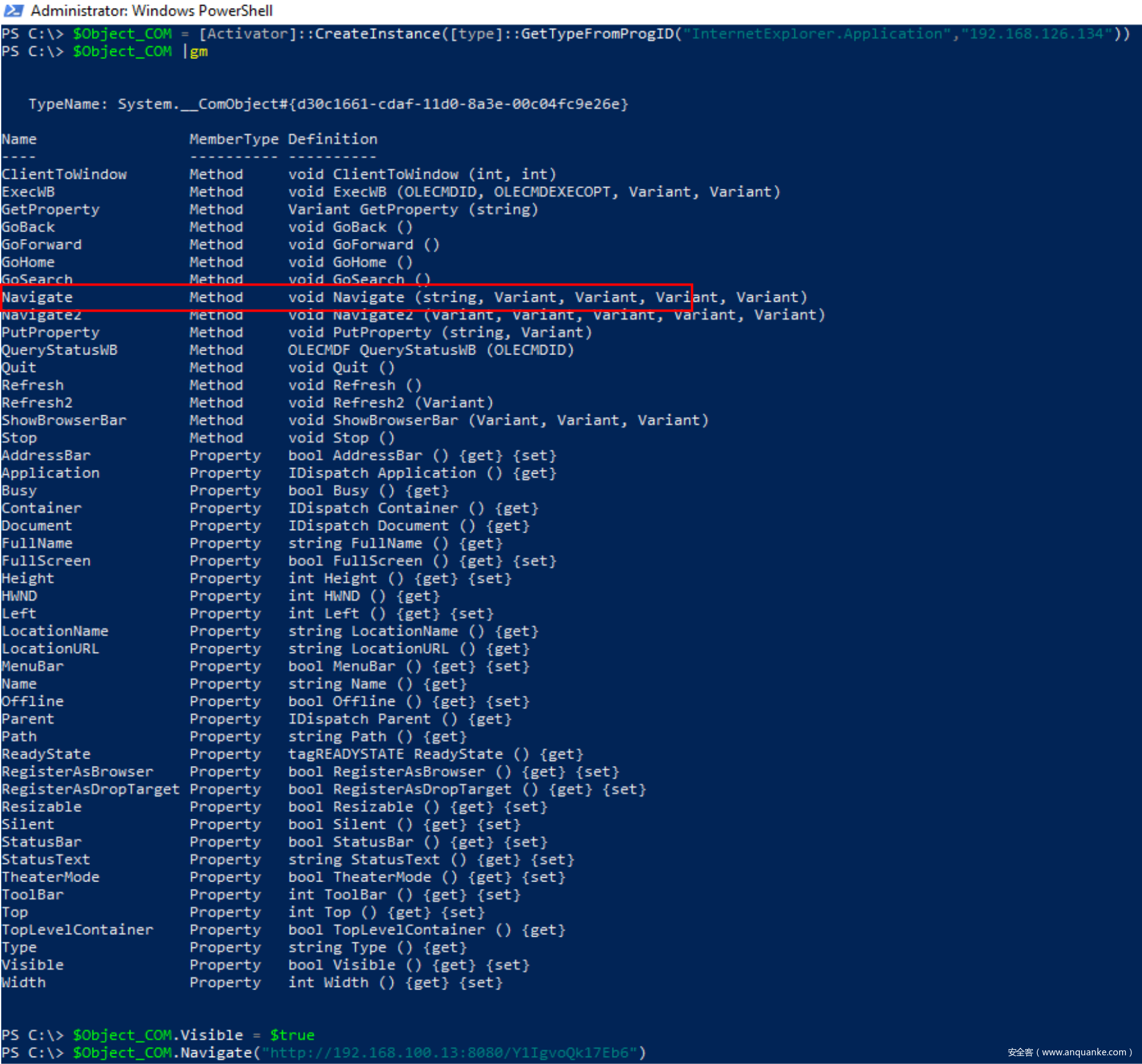Click the $true value in Visible command
This screenshot has height=1064, width=1142.
click(x=292, y=1035)
